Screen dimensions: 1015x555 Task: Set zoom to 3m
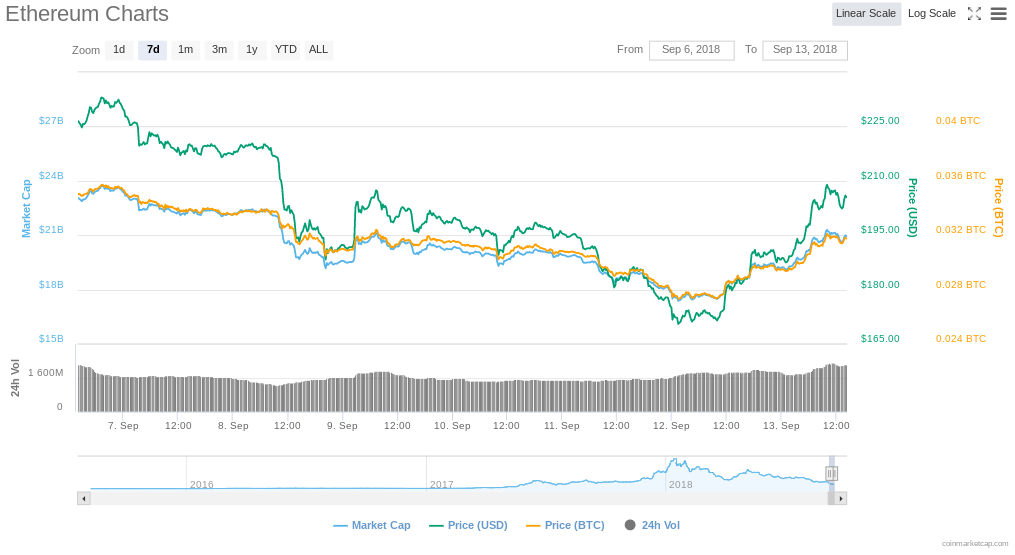219,50
